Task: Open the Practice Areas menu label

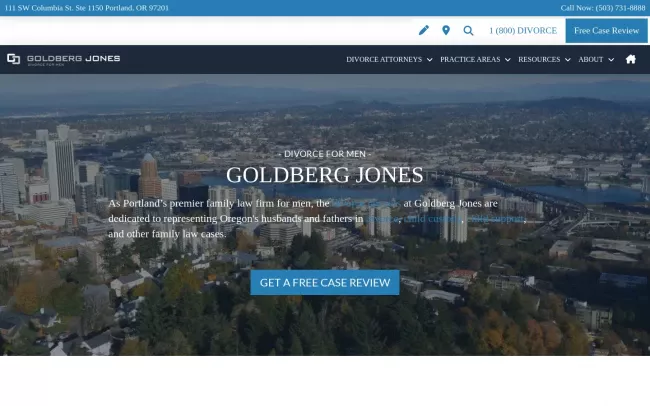Action: point(470,59)
